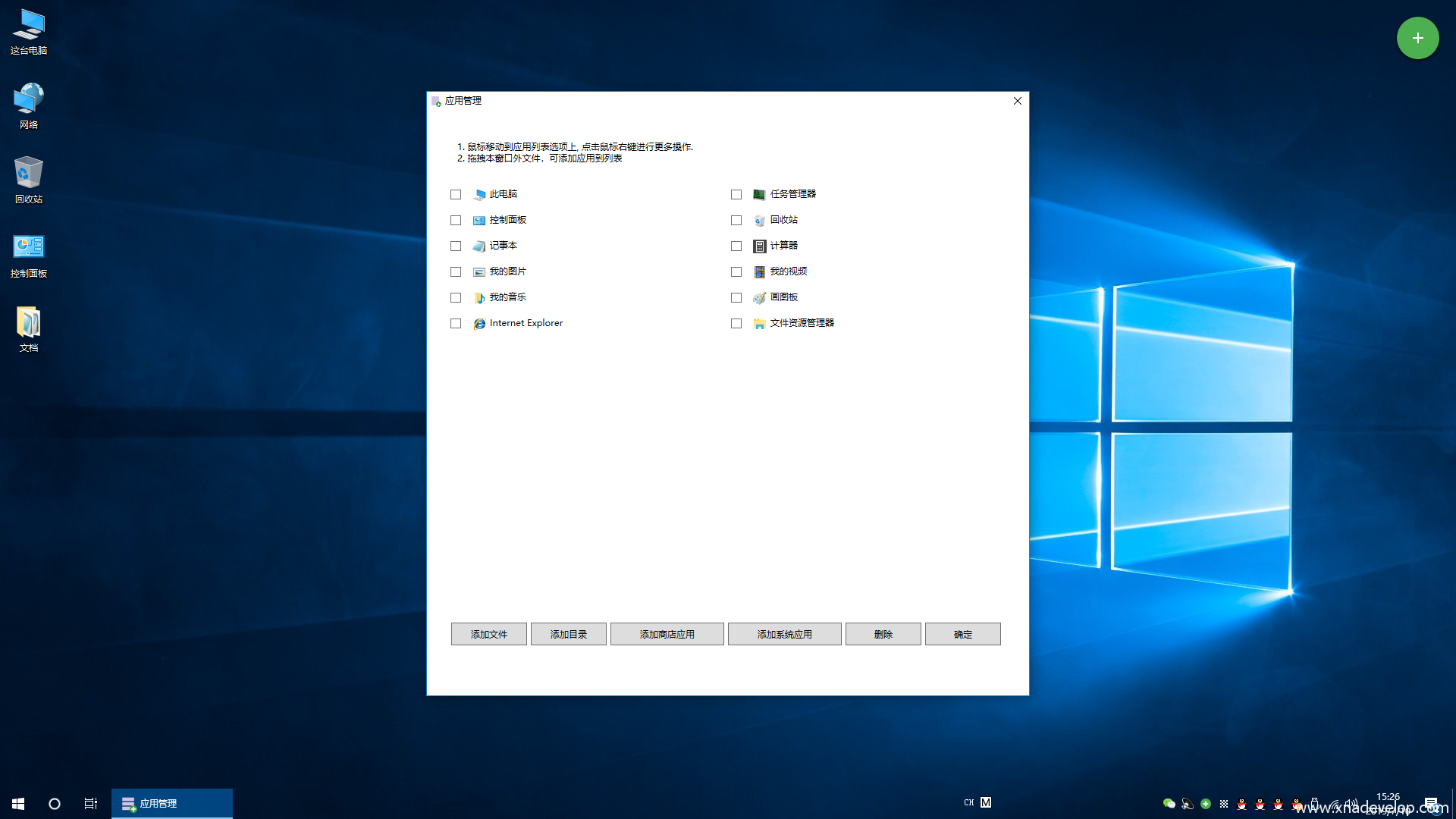
Task: Confirm with the 确定 button
Action: pos(962,634)
